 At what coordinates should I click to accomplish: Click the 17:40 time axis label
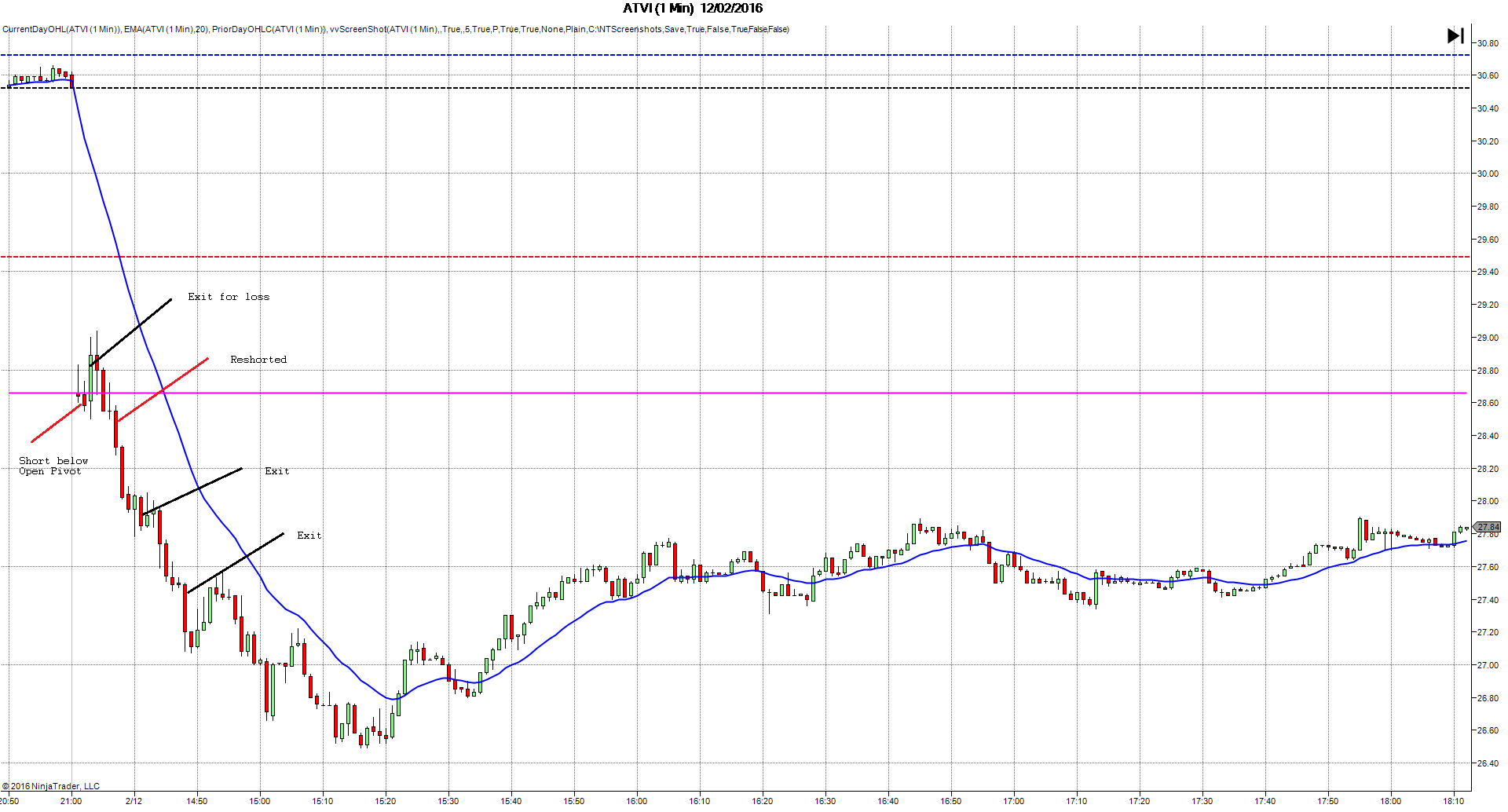click(1265, 801)
